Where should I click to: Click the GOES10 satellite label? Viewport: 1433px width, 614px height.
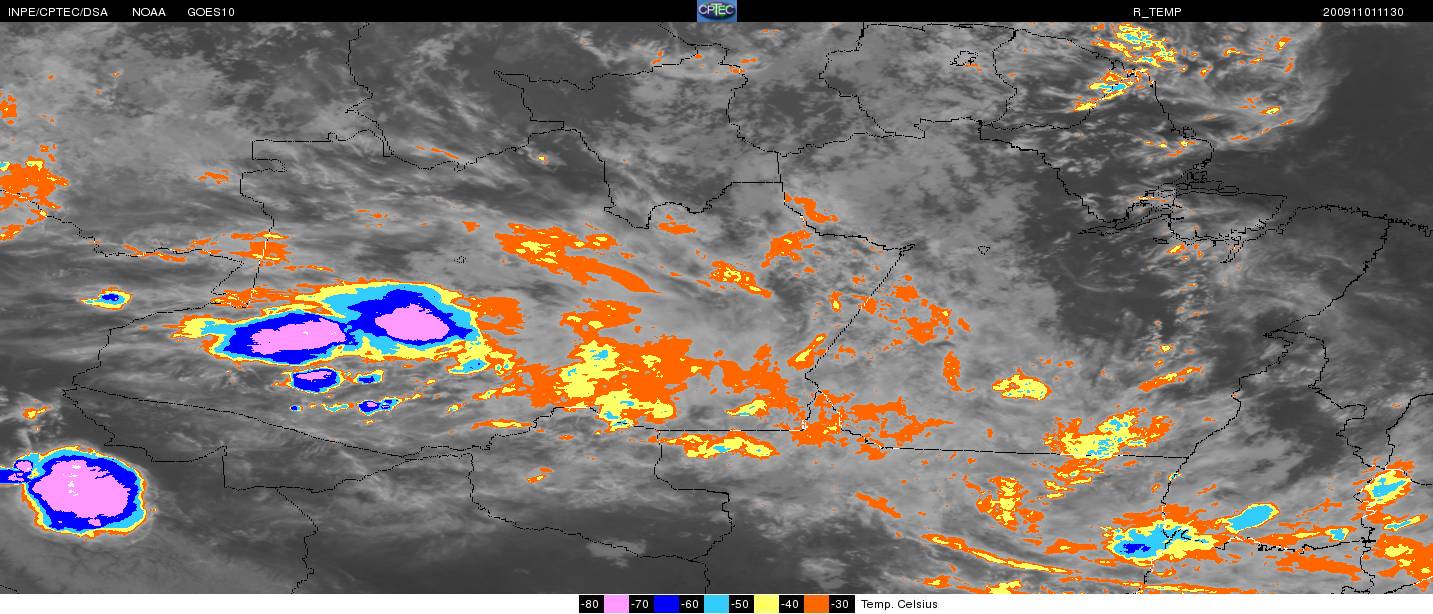[211, 12]
